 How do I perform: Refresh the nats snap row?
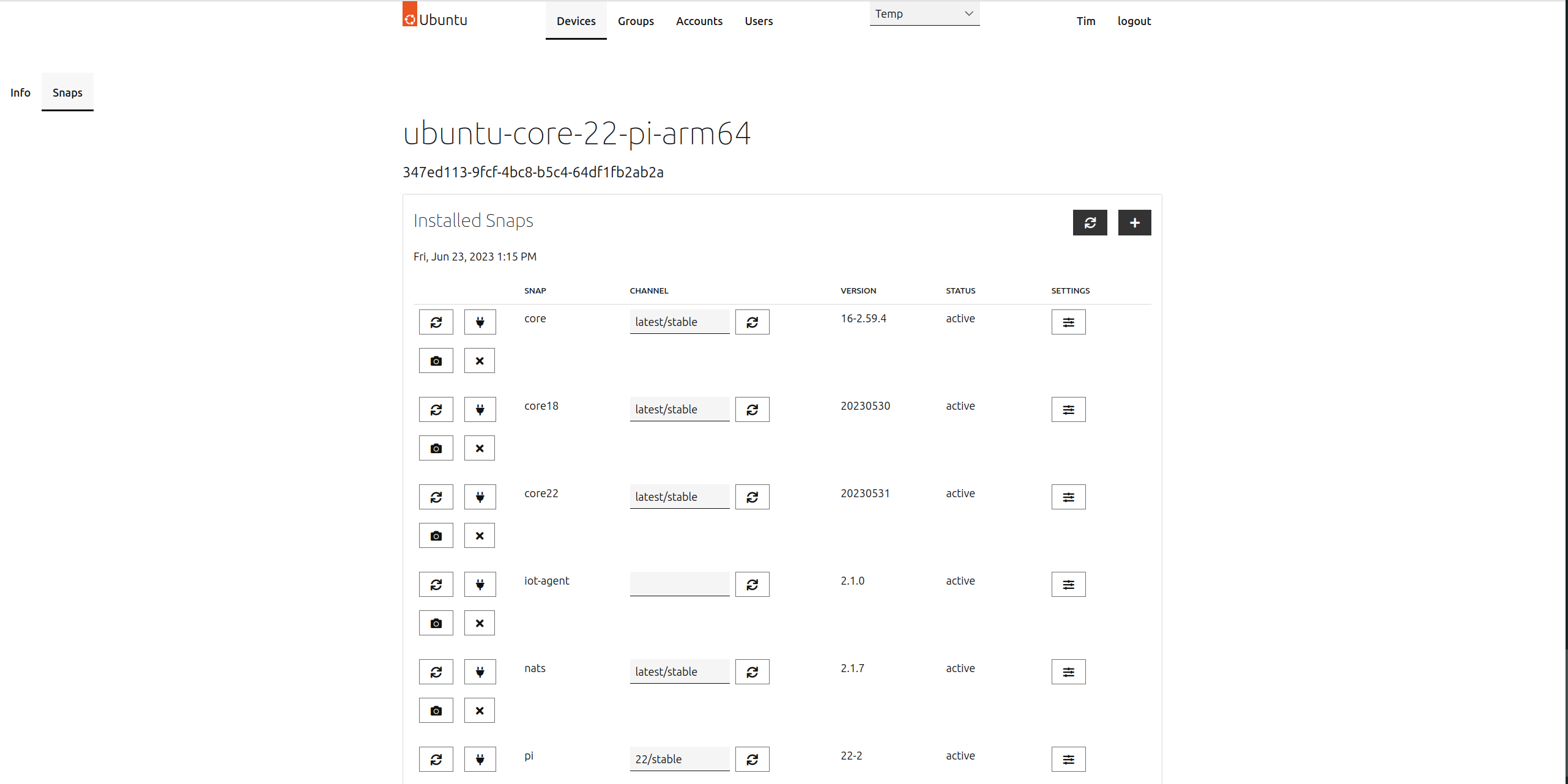tap(436, 672)
